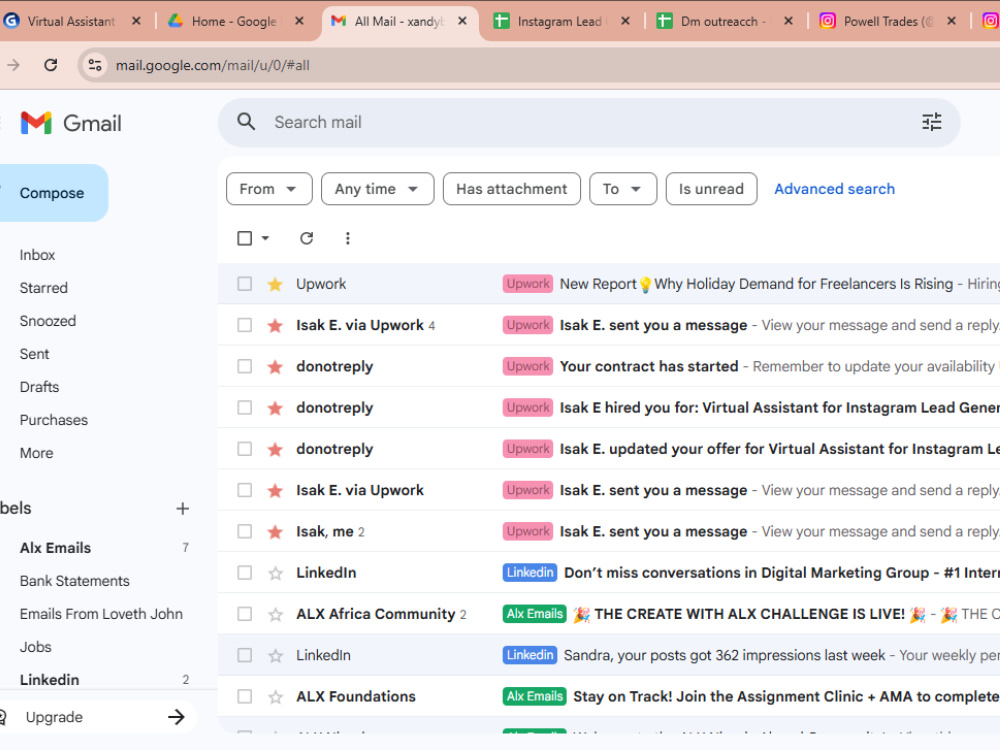Check 'Your contract has started' email
This screenshot has width=1000, height=750.
coord(244,367)
